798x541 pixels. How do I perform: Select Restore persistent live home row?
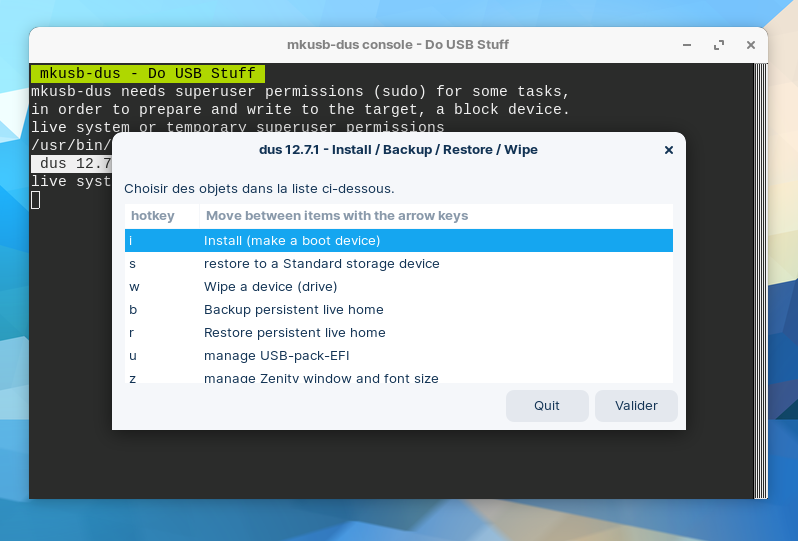[x=294, y=333]
